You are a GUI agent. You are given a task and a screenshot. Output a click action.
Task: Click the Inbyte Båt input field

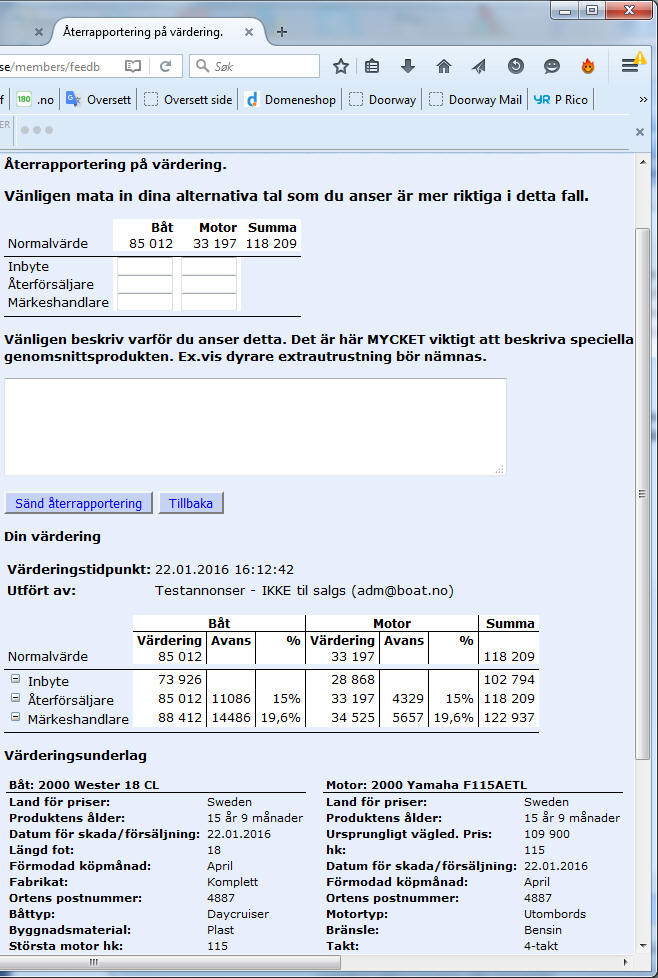145,267
